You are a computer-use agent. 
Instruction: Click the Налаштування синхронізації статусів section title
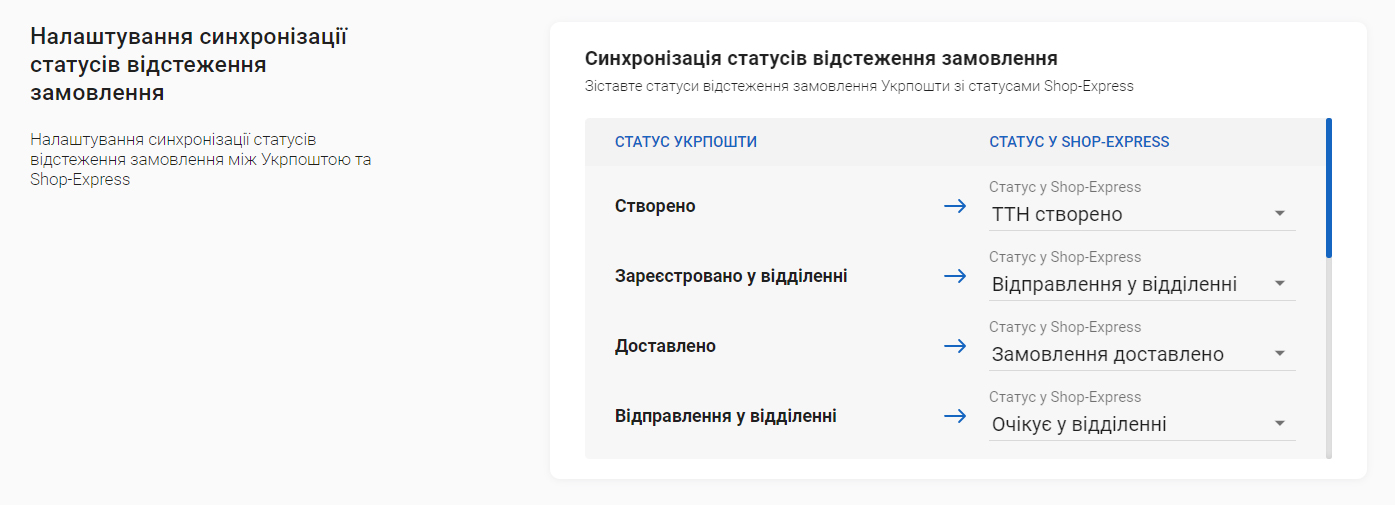click(189, 65)
